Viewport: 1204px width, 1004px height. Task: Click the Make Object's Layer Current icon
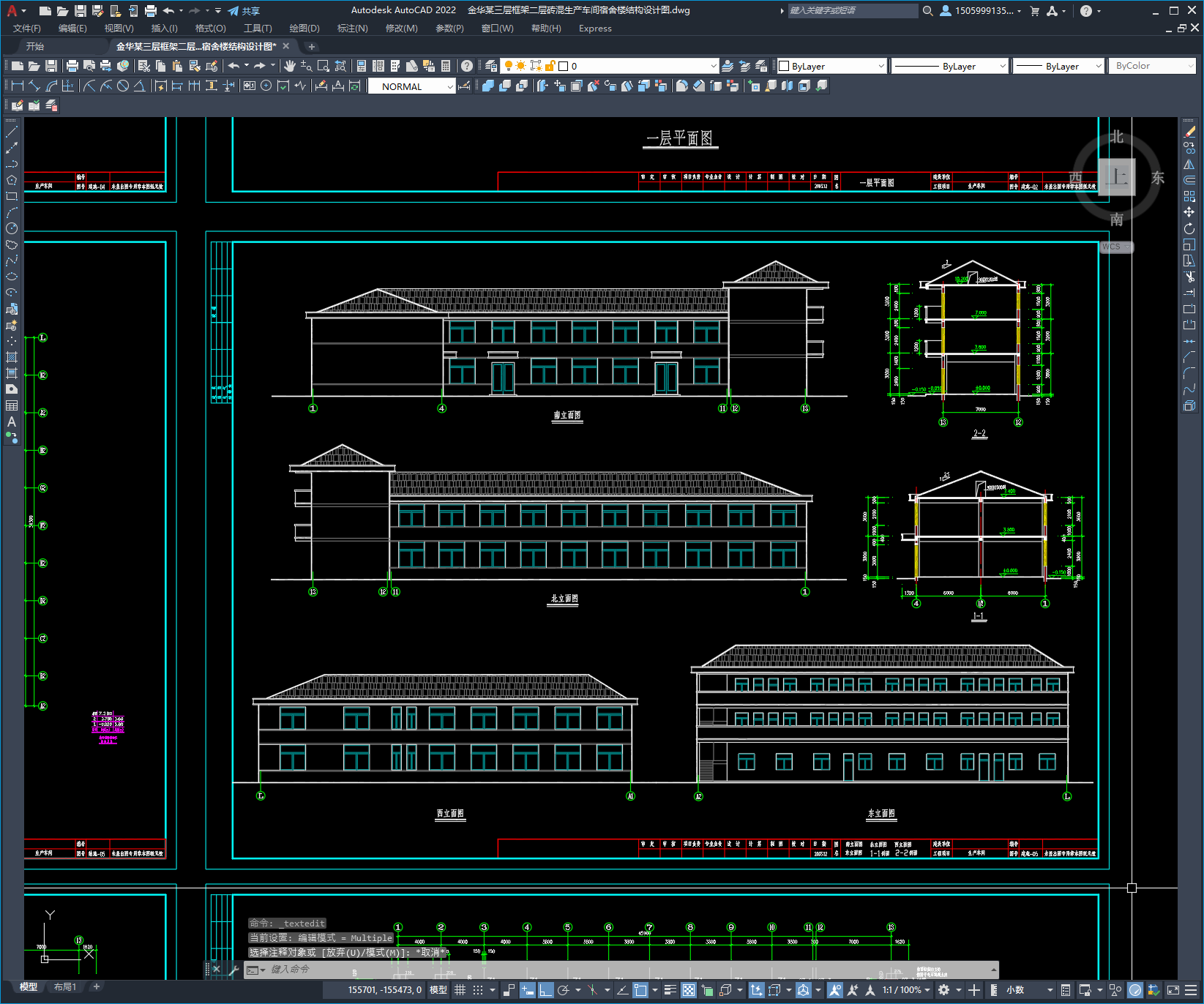click(x=728, y=66)
